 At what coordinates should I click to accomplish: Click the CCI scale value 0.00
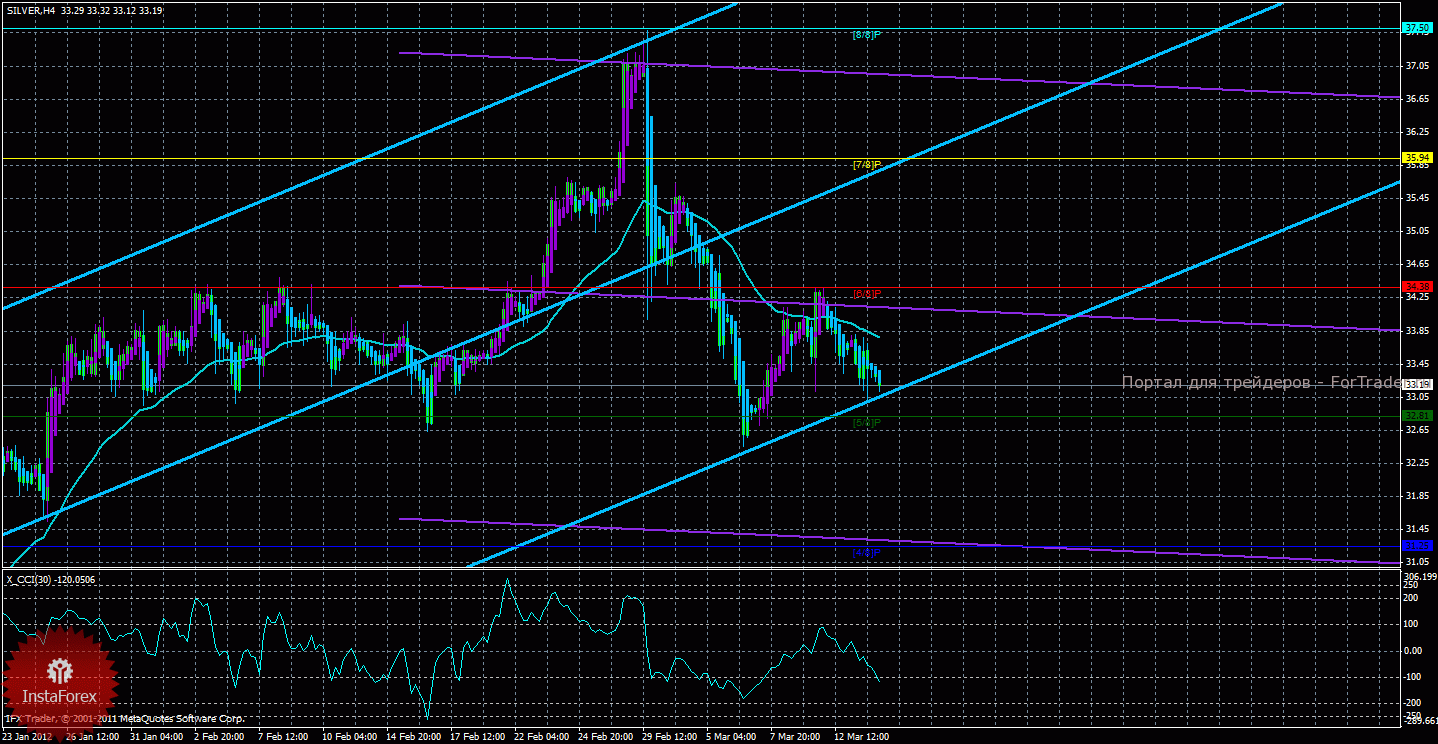pos(1414,651)
